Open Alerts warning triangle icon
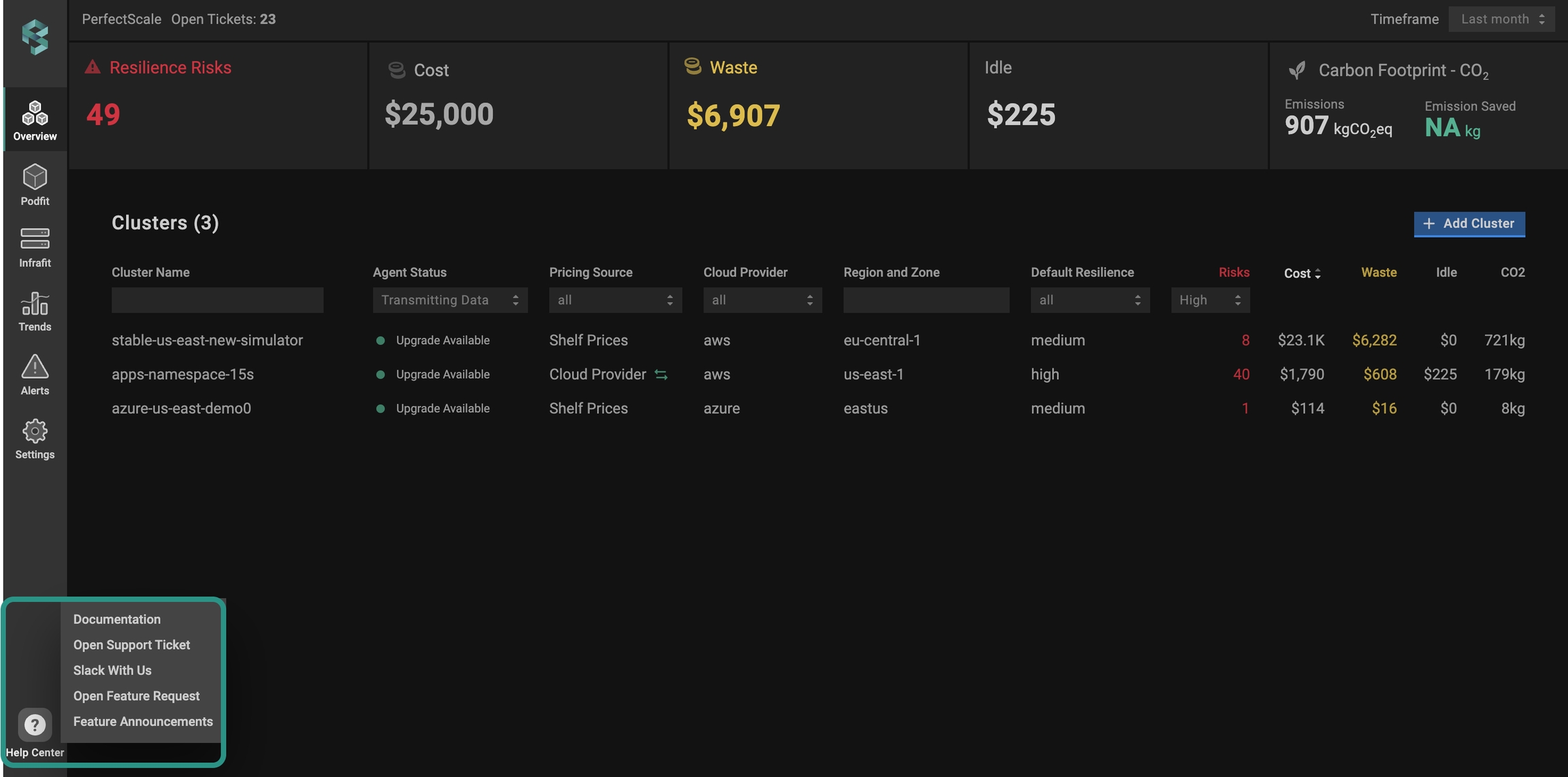 (35, 366)
